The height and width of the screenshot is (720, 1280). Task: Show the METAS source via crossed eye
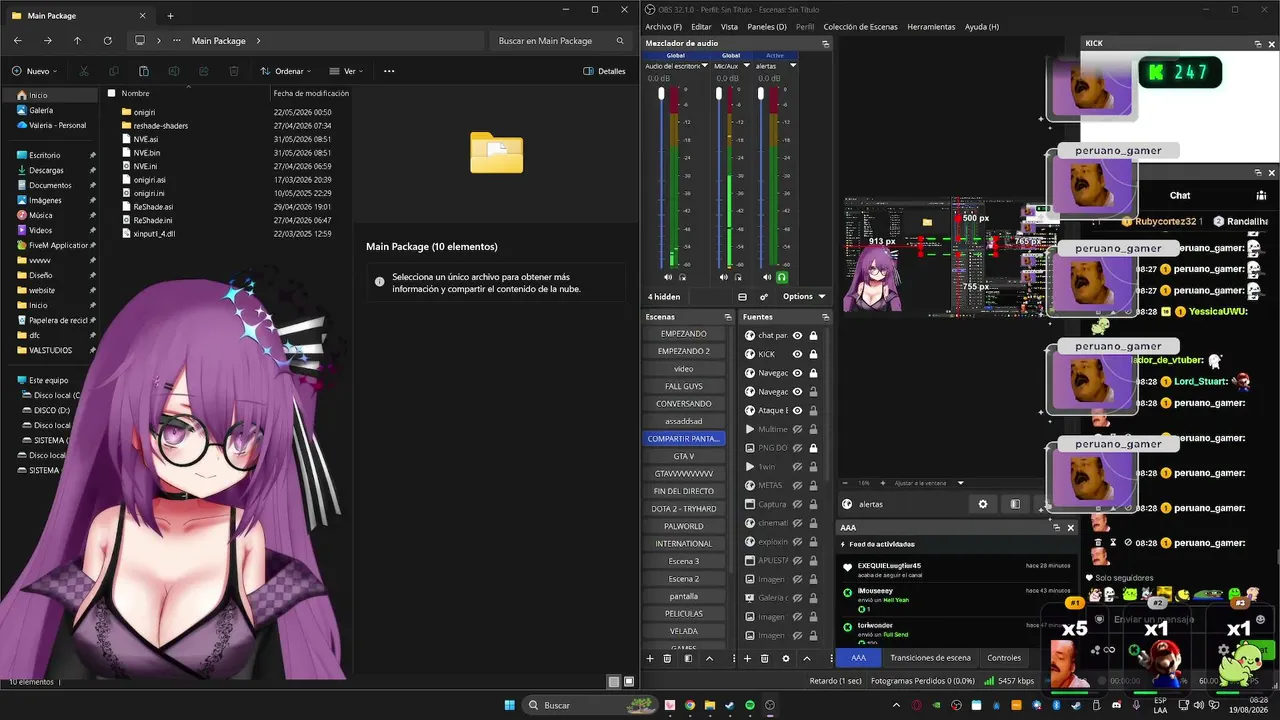click(x=798, y=485)
